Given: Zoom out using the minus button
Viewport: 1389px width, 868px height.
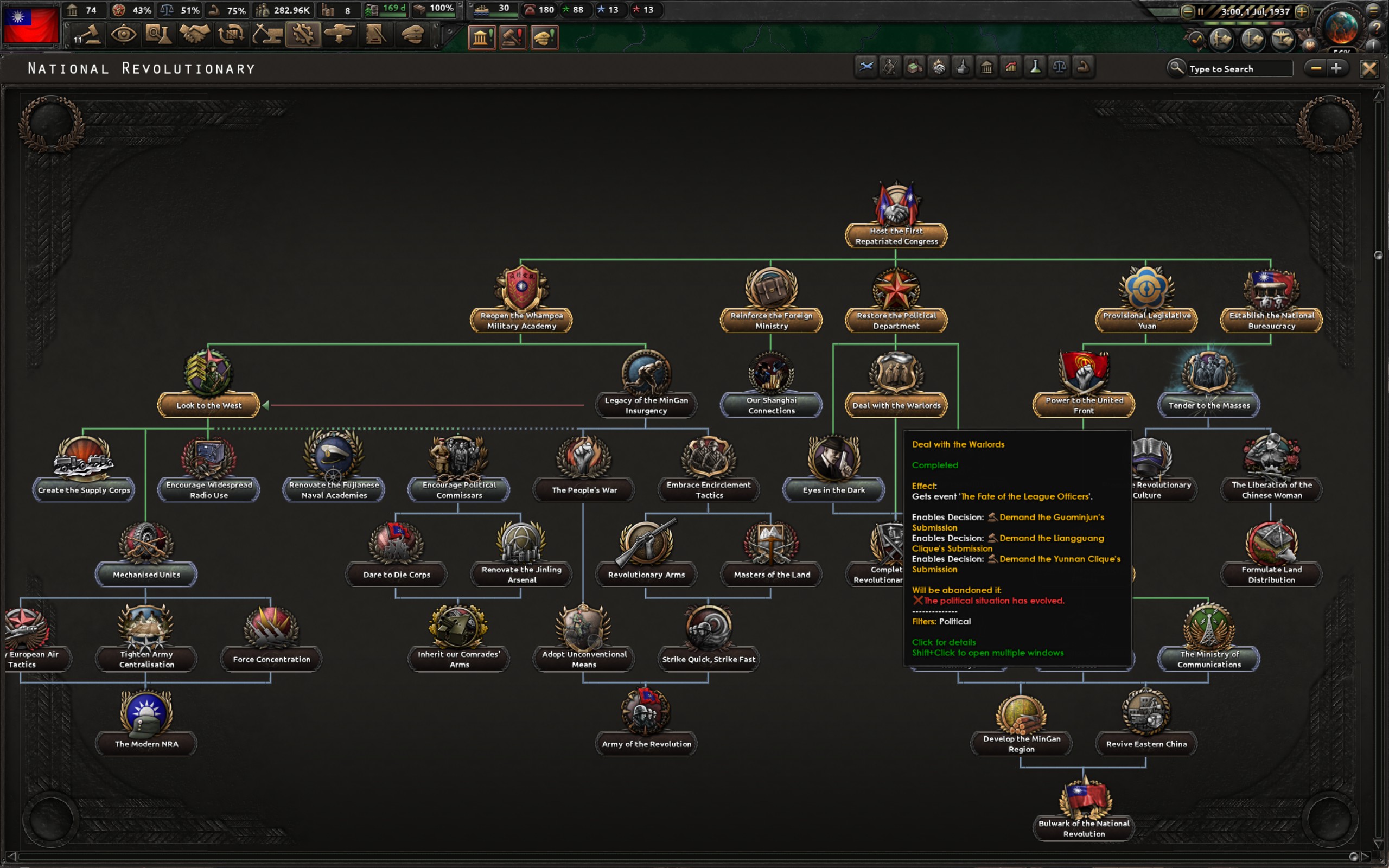Looking at the screenshot, I should click(1315, 68).
